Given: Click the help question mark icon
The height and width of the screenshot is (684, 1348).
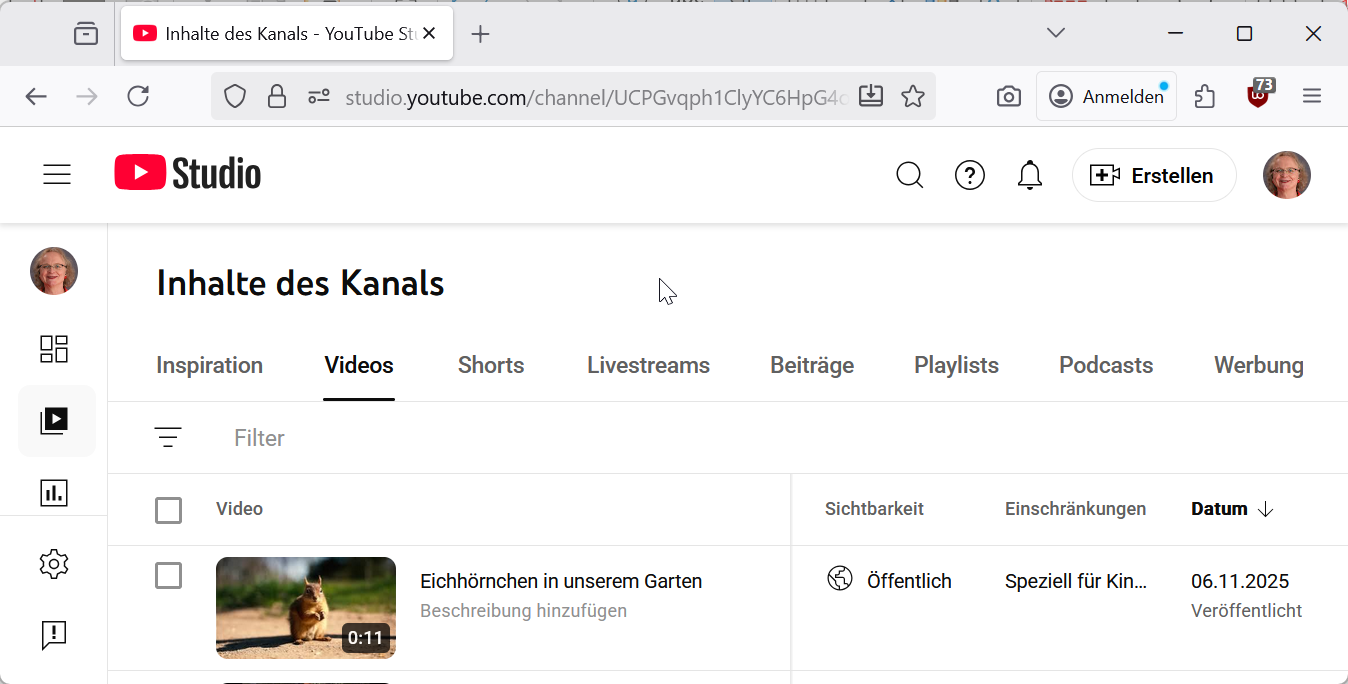Looking at the screenshot, I should click(x=969, y=176).
